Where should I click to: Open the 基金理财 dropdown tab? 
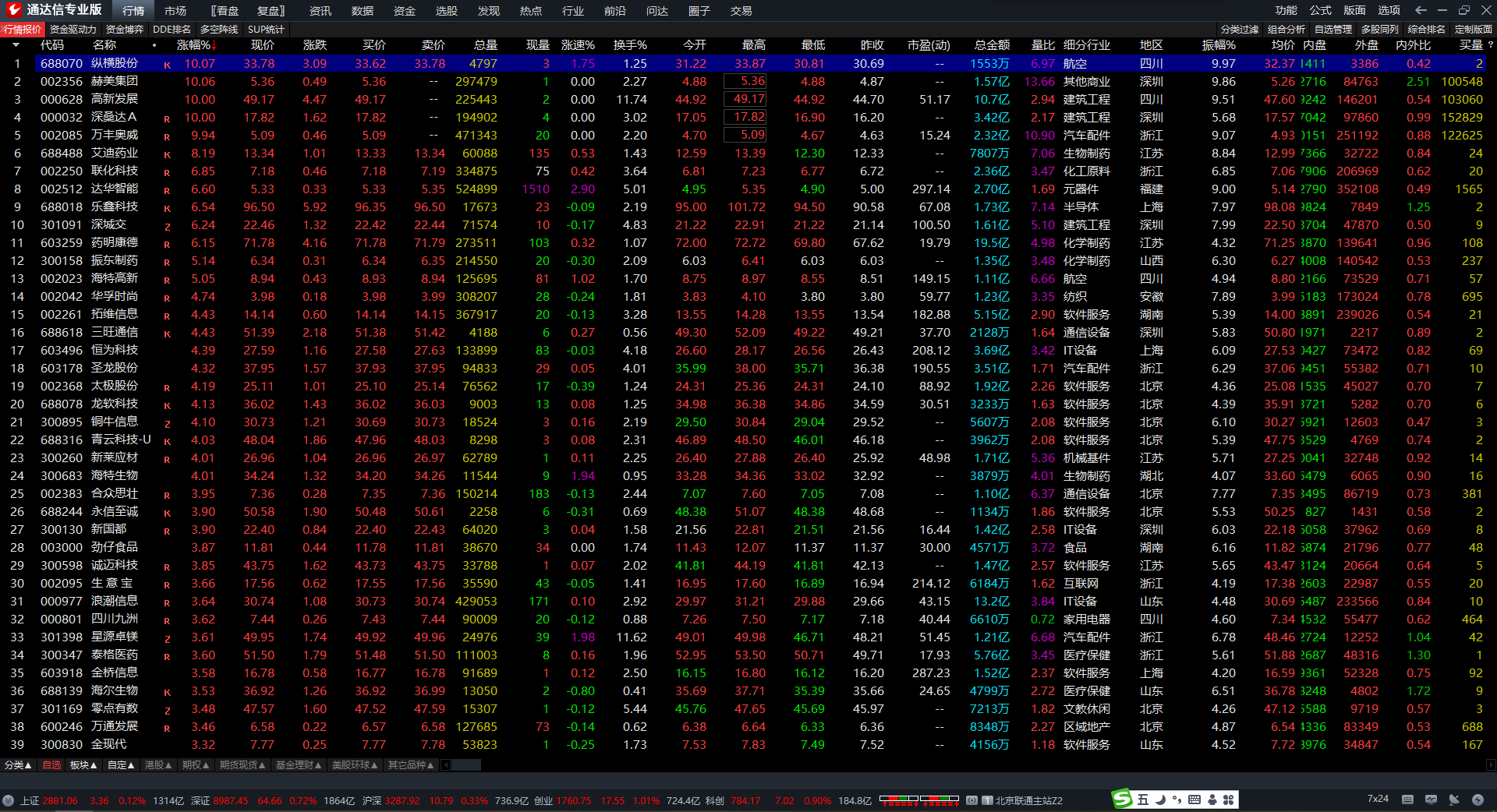pyautogui.click(x=299, y=765)
